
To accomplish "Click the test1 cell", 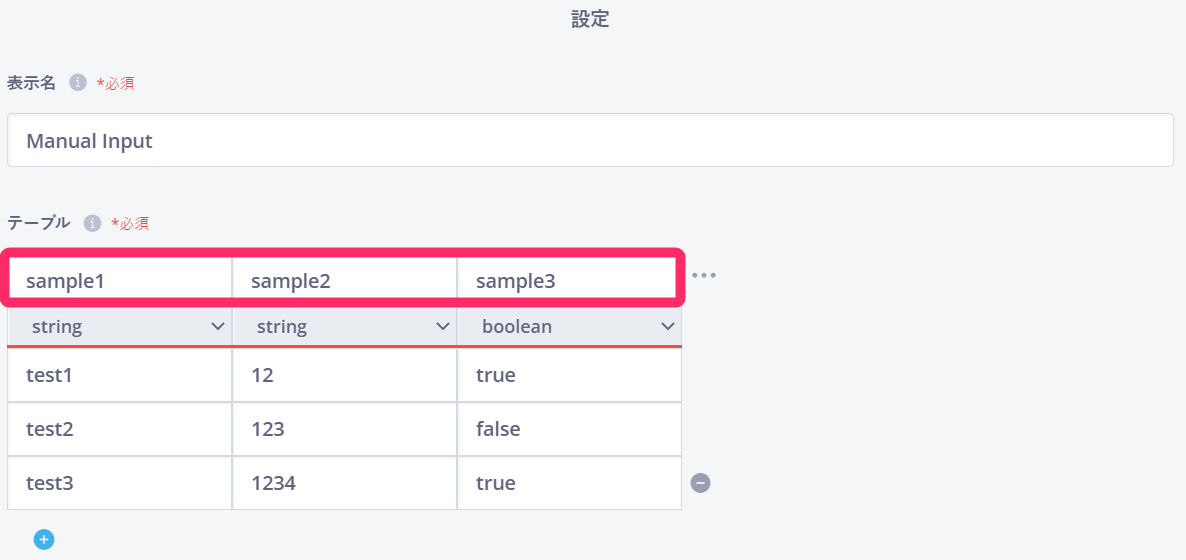I will click(120, 375).
